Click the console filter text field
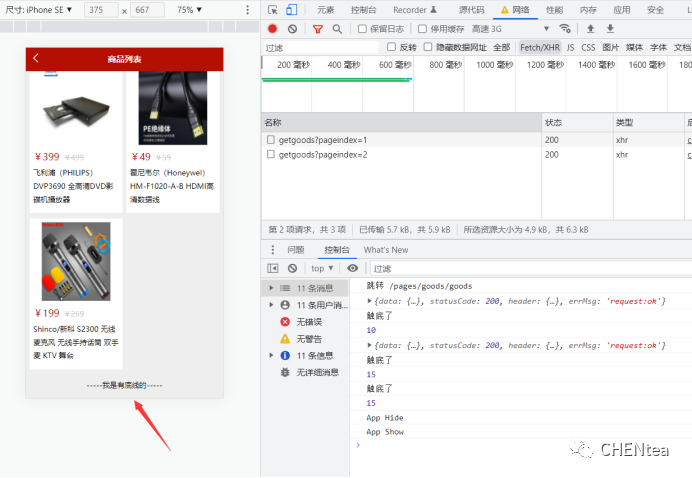This screenshot has height=478, width=692. point(531,268)
